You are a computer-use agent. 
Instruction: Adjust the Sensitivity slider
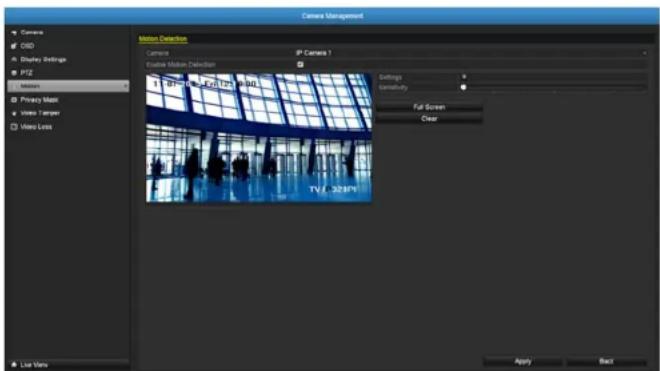[554, 88]
